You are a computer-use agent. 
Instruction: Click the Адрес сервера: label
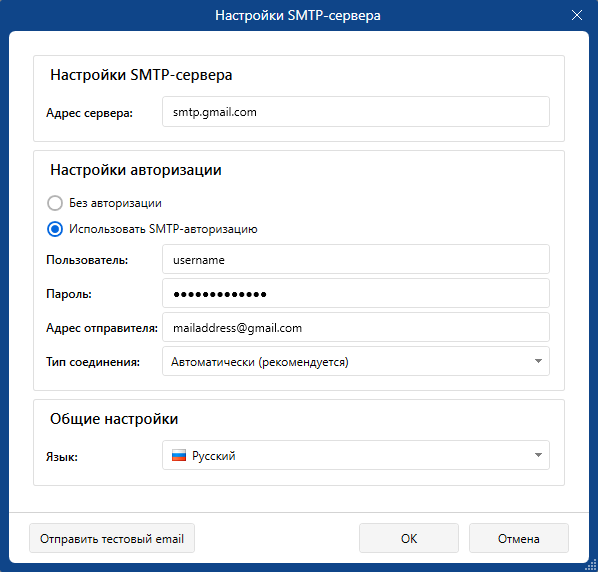point(90,113)
